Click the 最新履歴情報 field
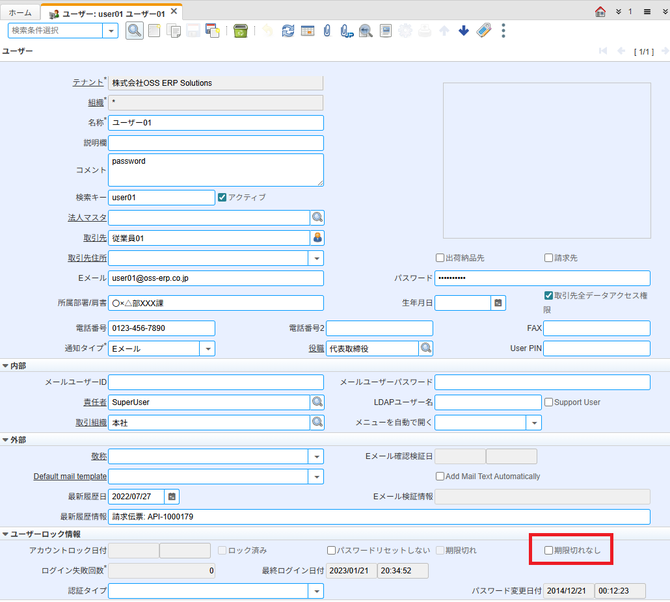670x602 pixels. (x=379, y=517)
